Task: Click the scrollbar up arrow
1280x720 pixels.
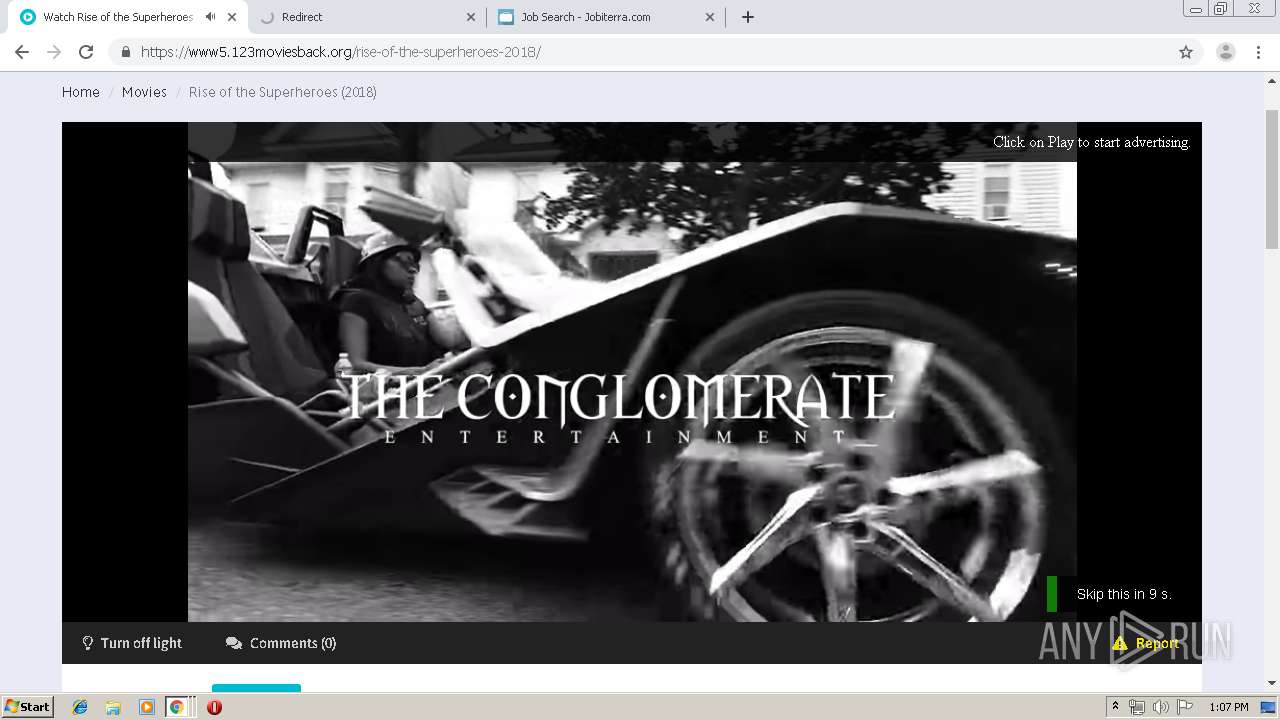Action: tap(1272, 79)
